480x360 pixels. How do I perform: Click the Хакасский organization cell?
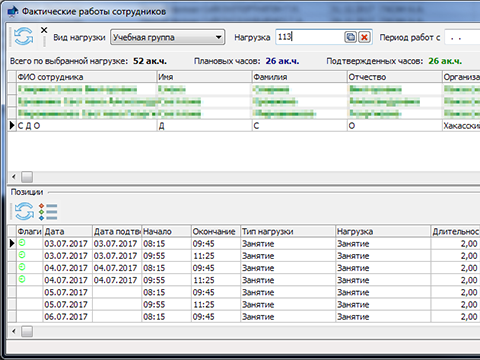tap(461, 126)
